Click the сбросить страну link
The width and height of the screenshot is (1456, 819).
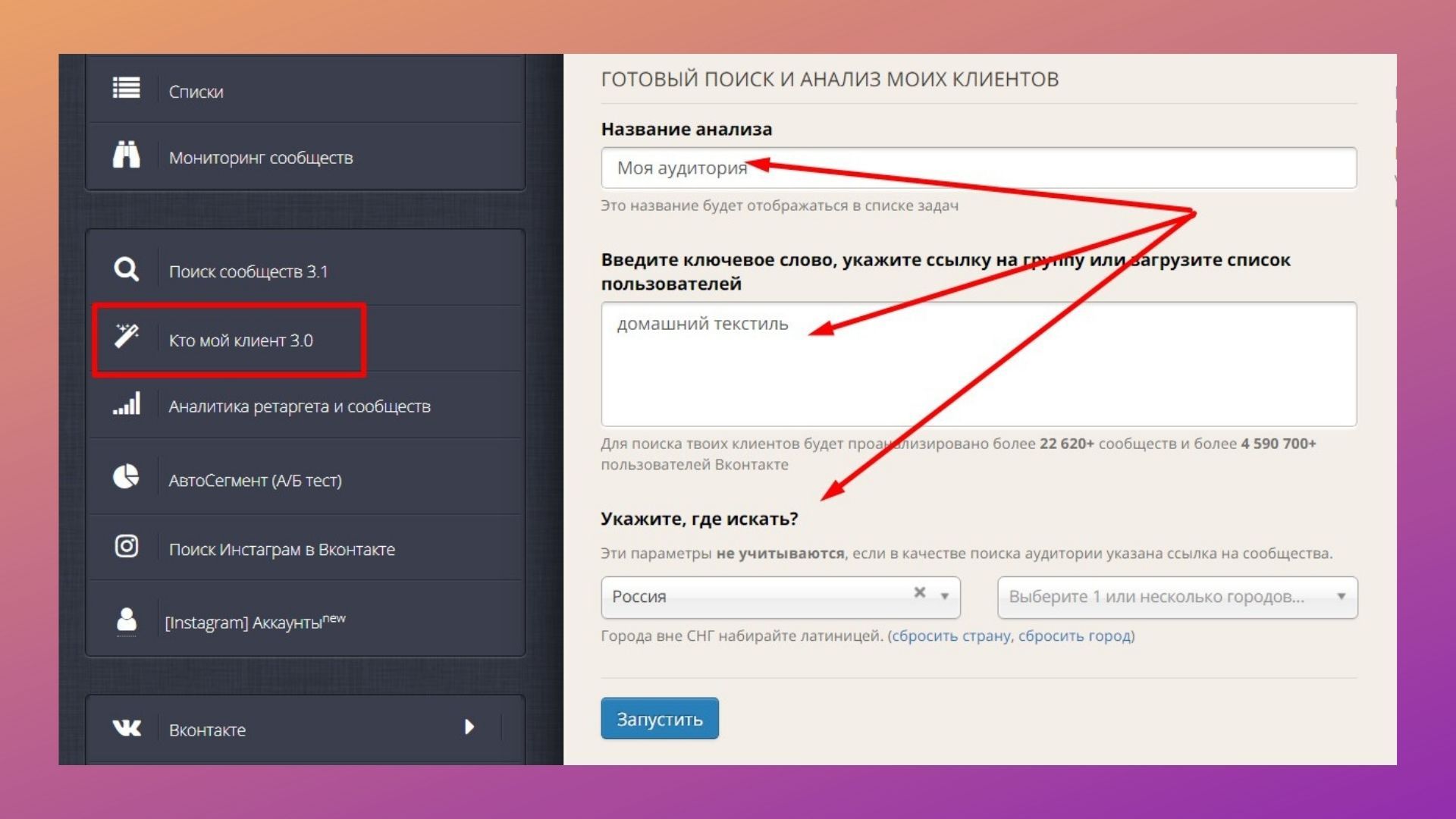click(951, 636)
